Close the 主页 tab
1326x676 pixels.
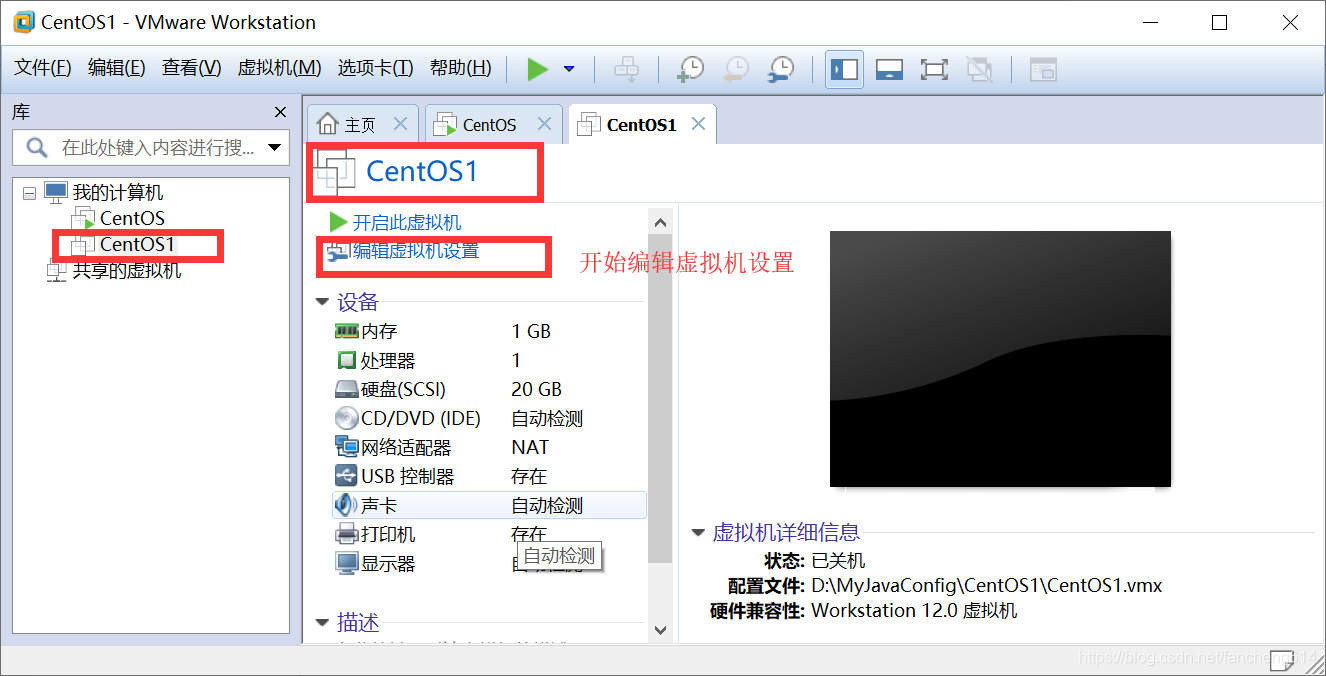coord(400,124)
